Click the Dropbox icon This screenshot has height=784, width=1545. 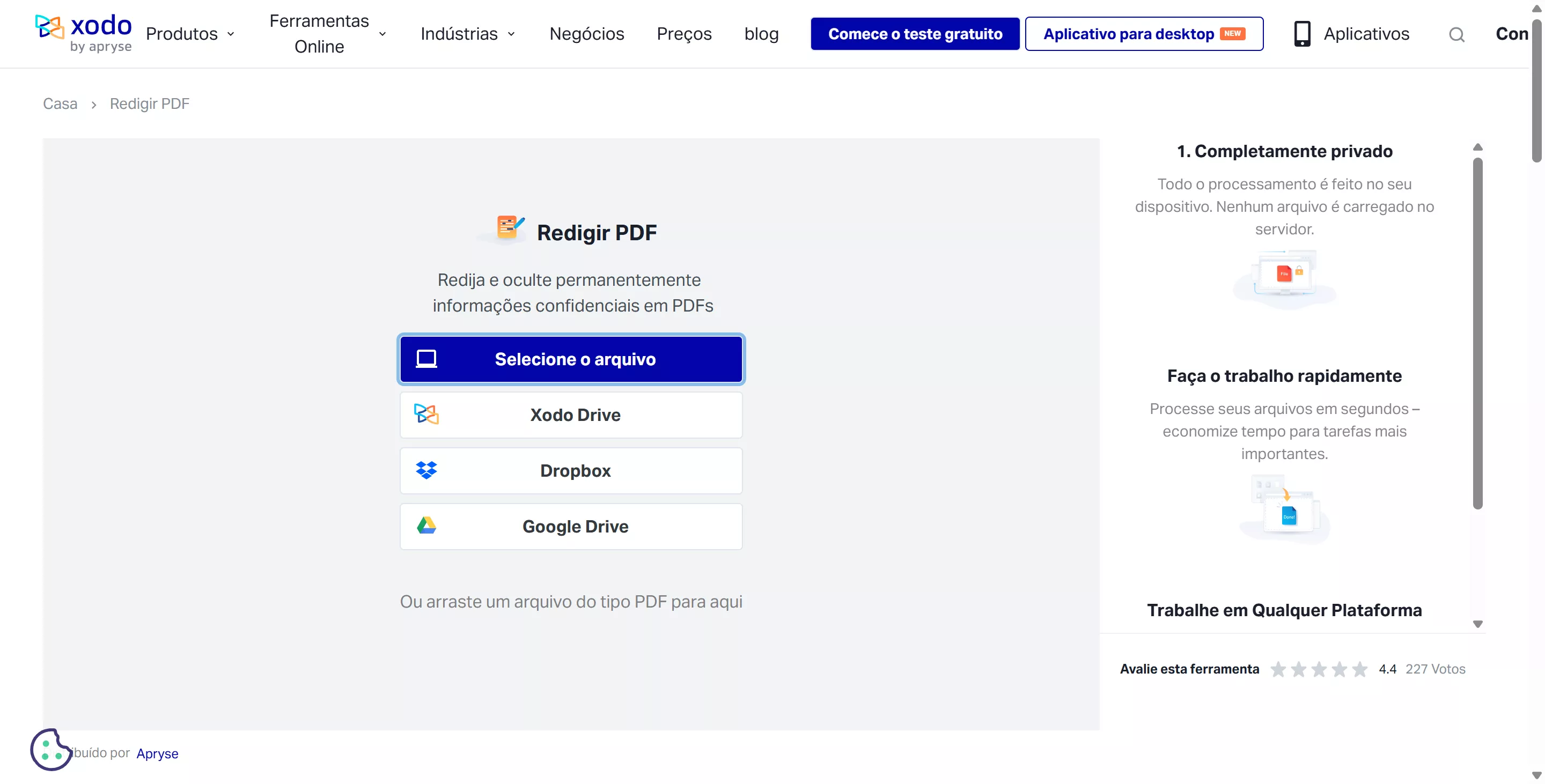[426, 470]
